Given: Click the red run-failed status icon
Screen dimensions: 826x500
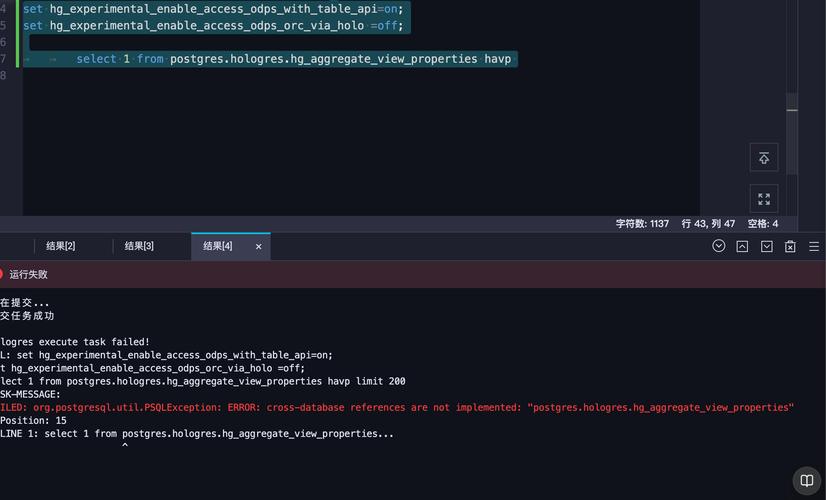Looking at the screenshot, I should (x=2, y=274).
